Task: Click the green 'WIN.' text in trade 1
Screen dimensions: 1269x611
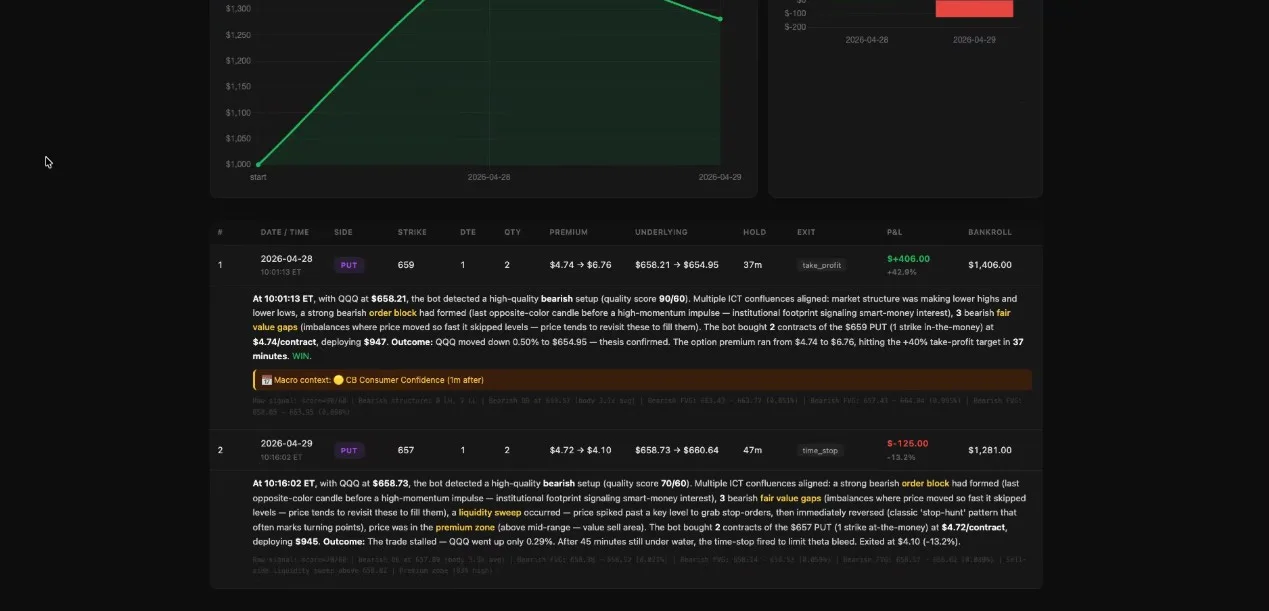Action: coord(302,356)
